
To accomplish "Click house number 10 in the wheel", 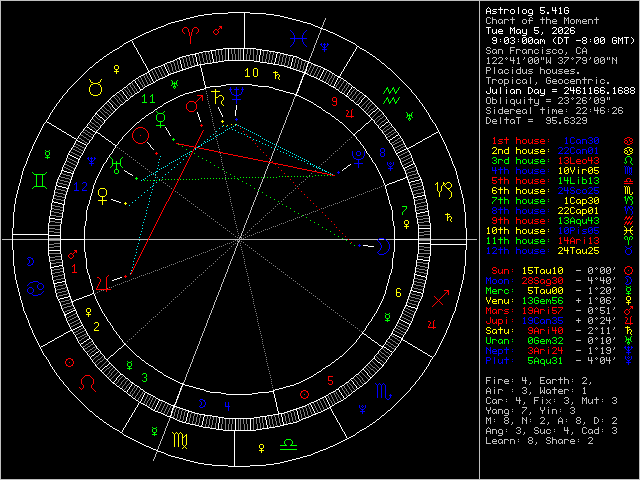I will (251, 73).
